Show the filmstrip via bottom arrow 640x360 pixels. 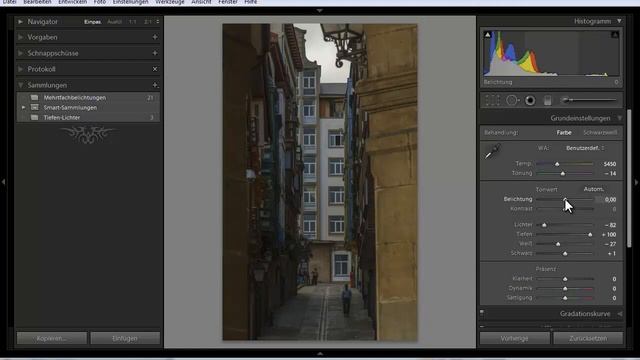320,353
